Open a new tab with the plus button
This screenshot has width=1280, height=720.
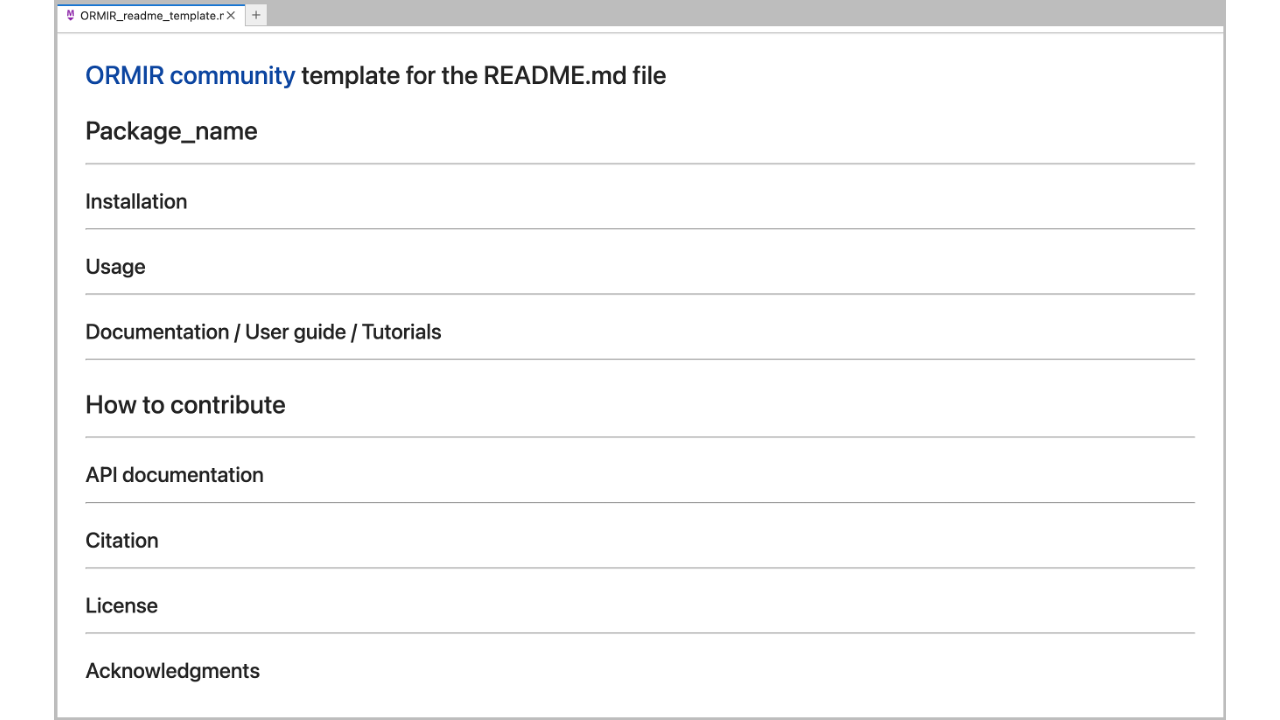coord(256,16)
